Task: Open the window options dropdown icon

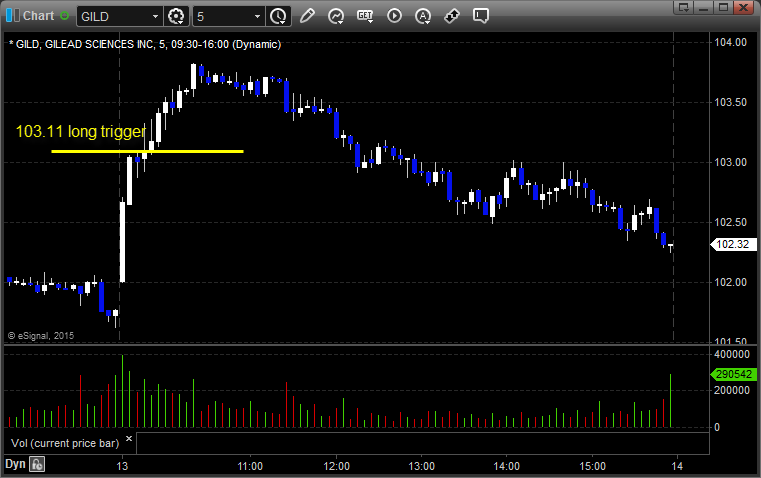Action: coord(684,7)
